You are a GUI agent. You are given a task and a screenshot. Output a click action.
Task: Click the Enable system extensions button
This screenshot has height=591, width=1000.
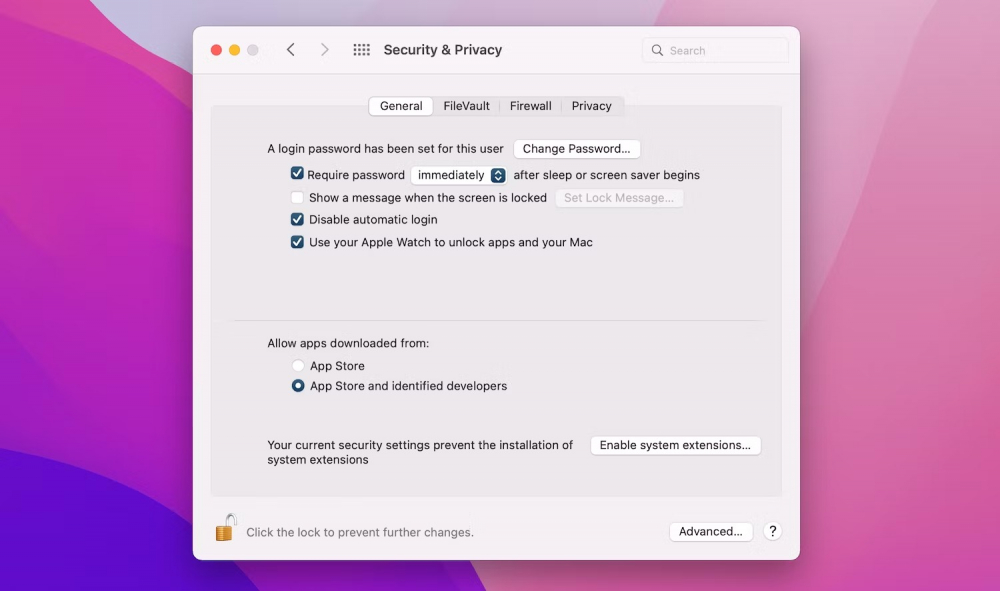tap(675, 445)
